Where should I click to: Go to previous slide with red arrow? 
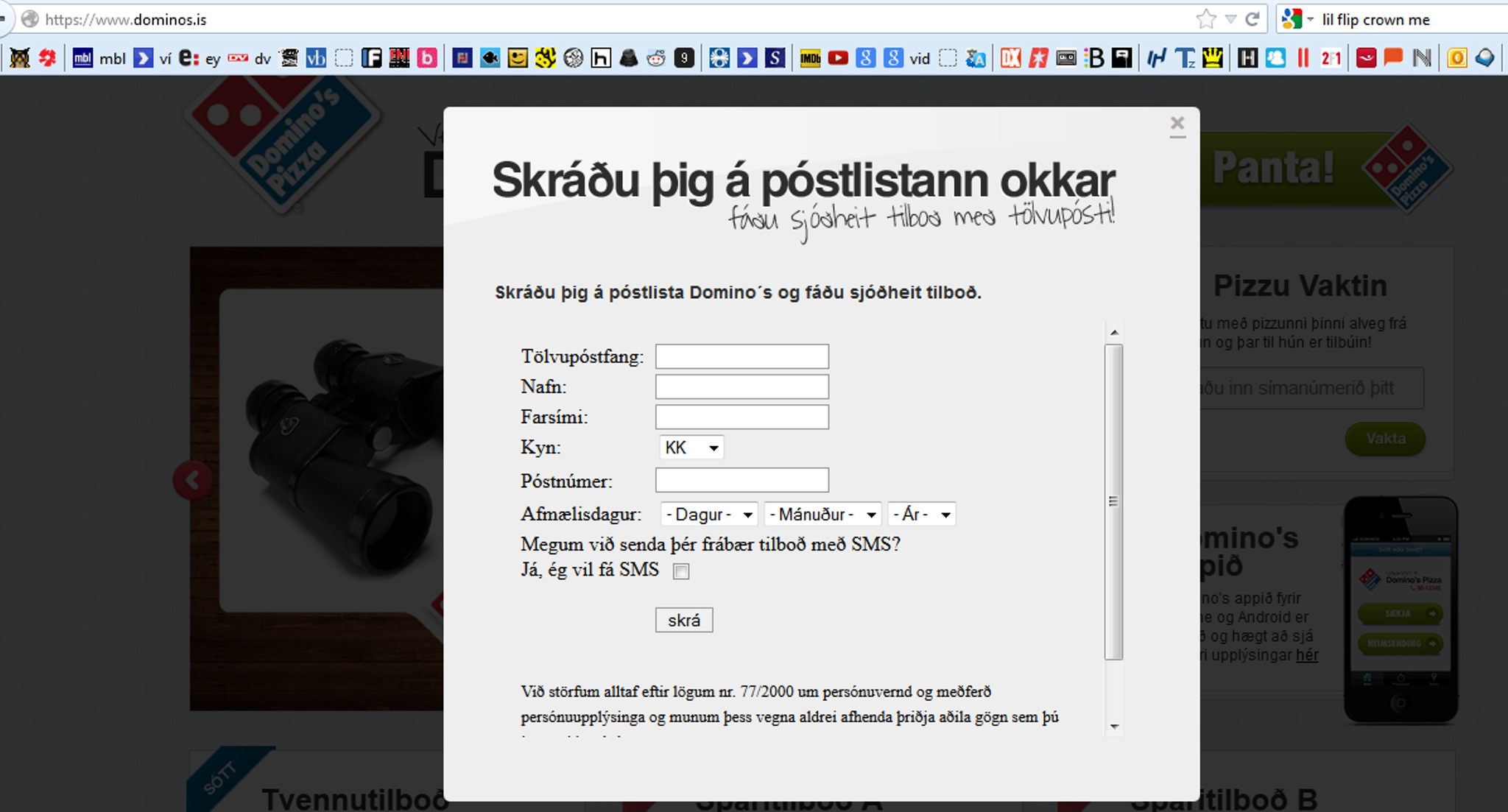pyautogui.click(x=193, y=481)
